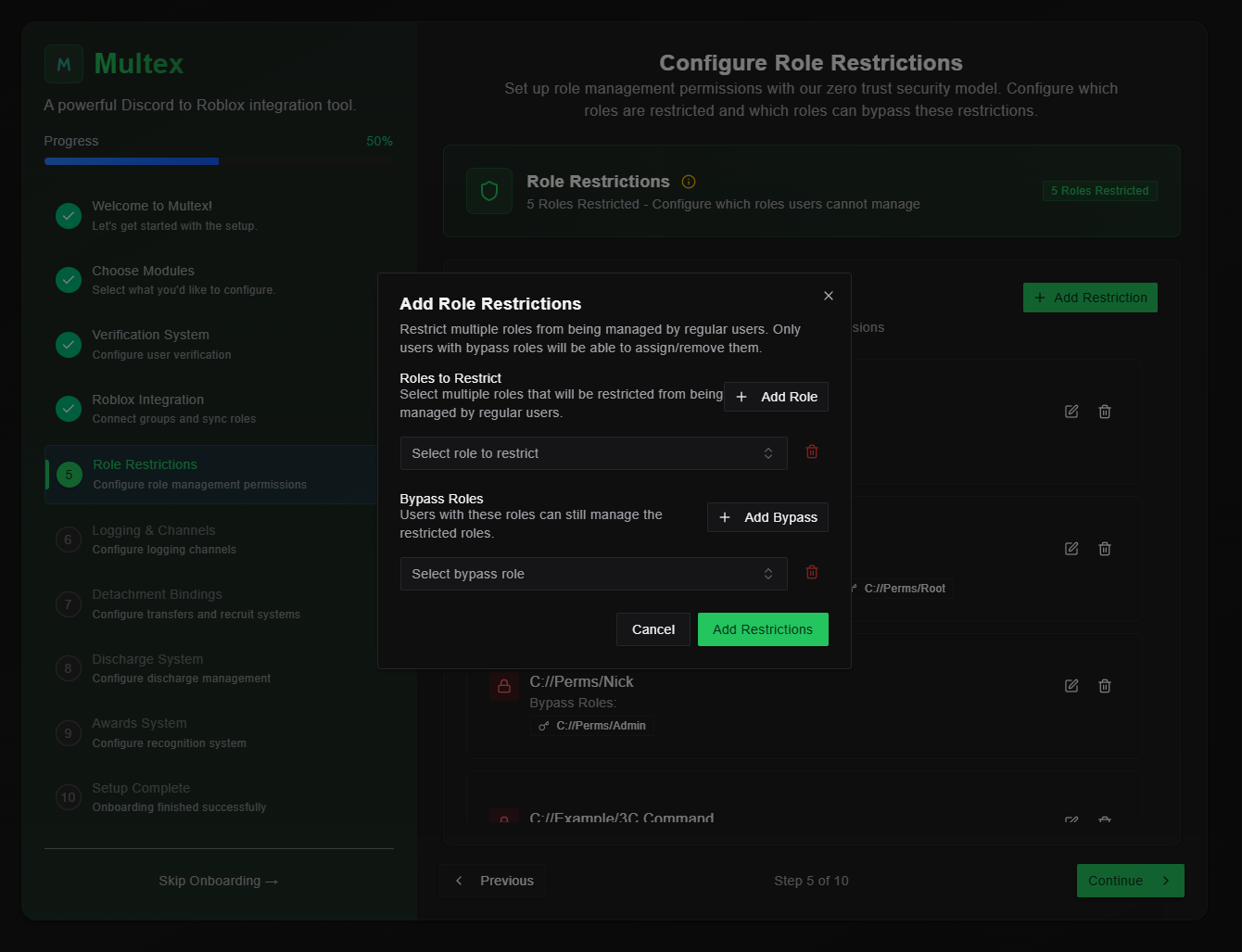
Task: Click the Multex logo icon
Action: pyautogui.click(x=64, y=64)
